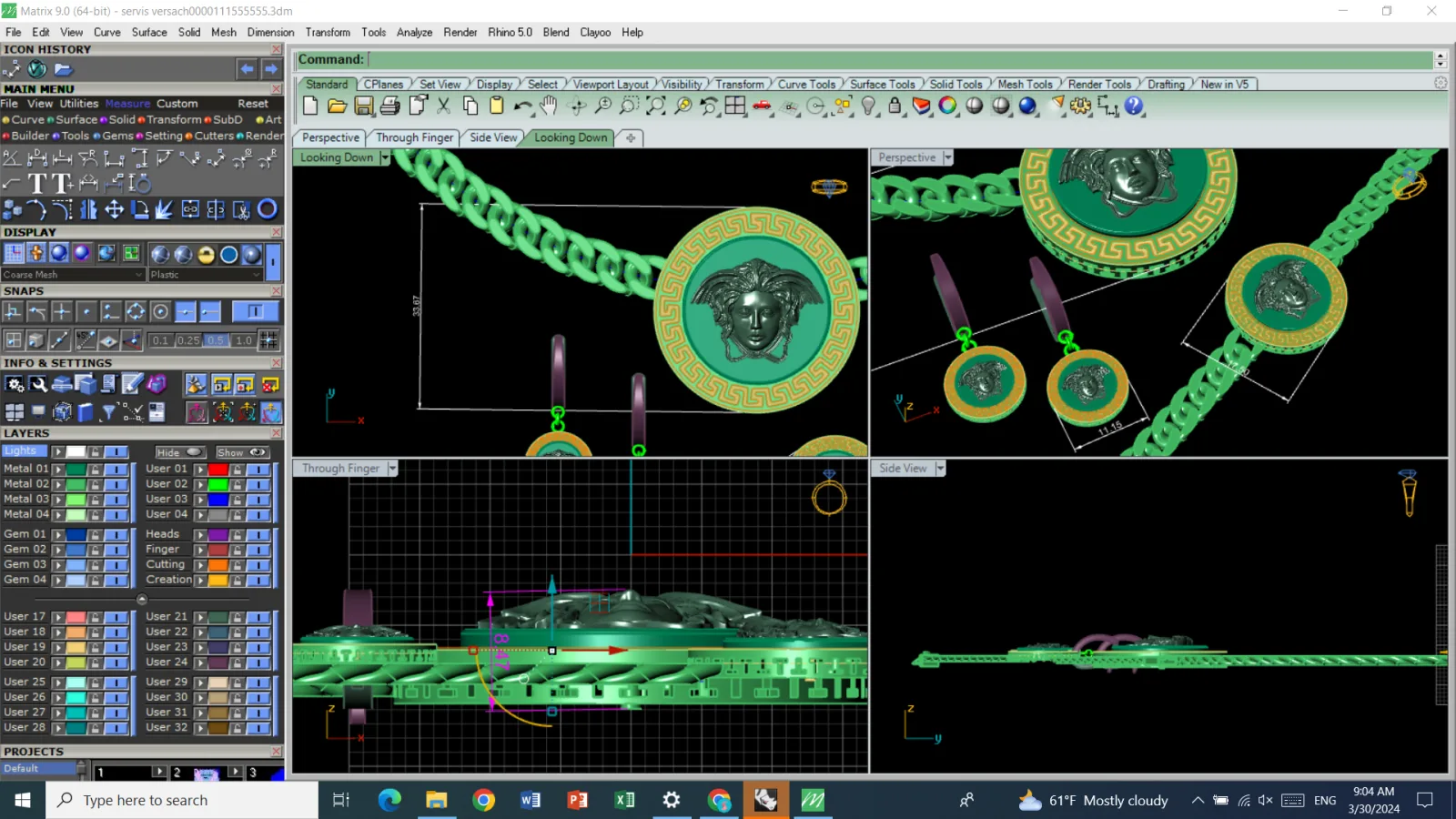
Task: Click the light bulb Hide objects icon
Action: tap(869, 106)
